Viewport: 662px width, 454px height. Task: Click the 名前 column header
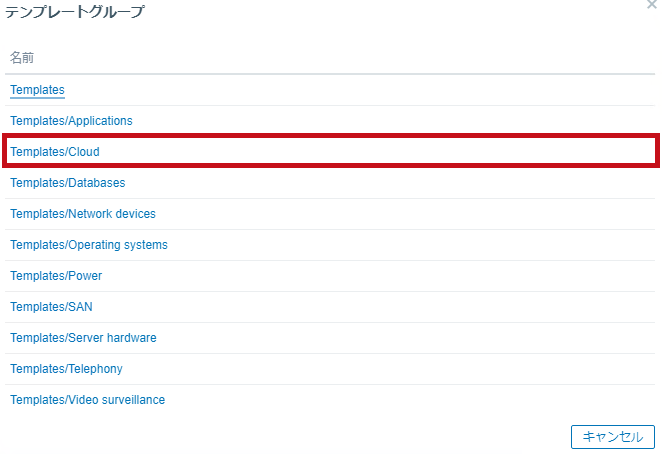22,57
